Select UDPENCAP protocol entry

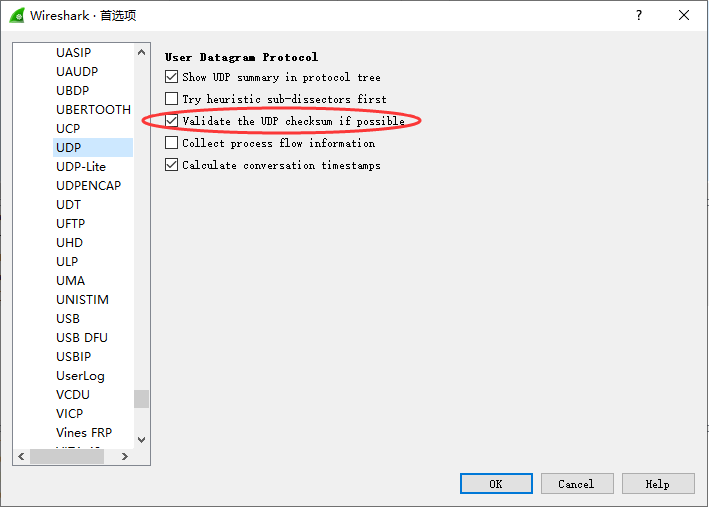(x=88, y=185)
